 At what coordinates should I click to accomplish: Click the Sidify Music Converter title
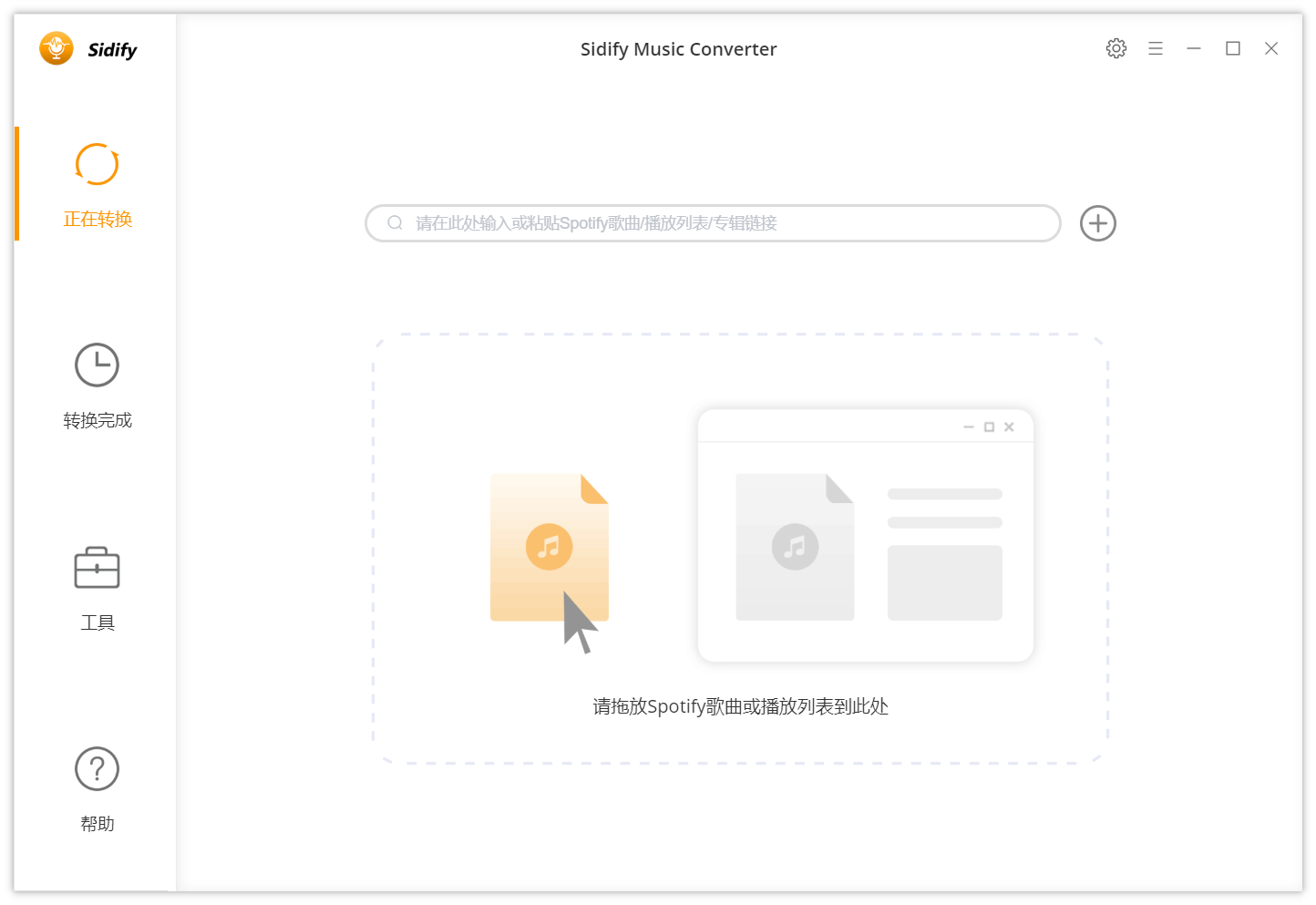[678, 48]
